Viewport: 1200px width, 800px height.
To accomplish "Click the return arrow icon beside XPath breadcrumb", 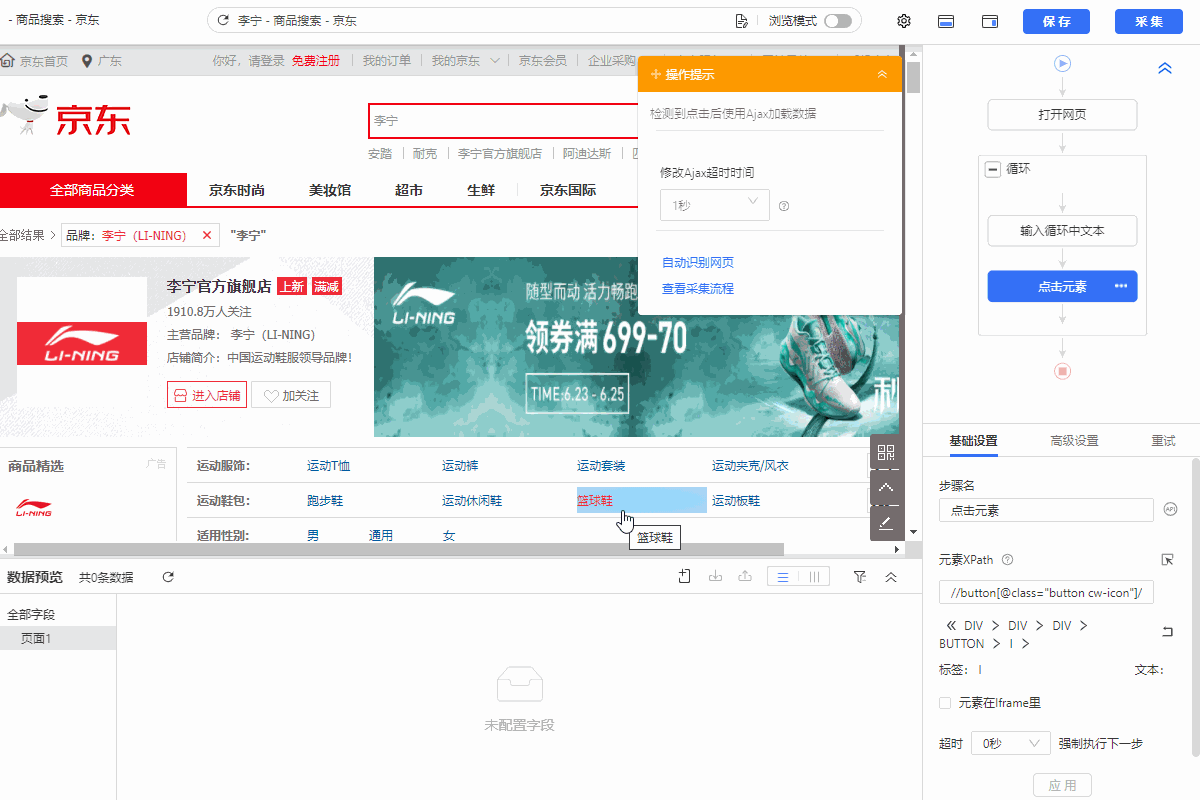I will click(1167, 631).
